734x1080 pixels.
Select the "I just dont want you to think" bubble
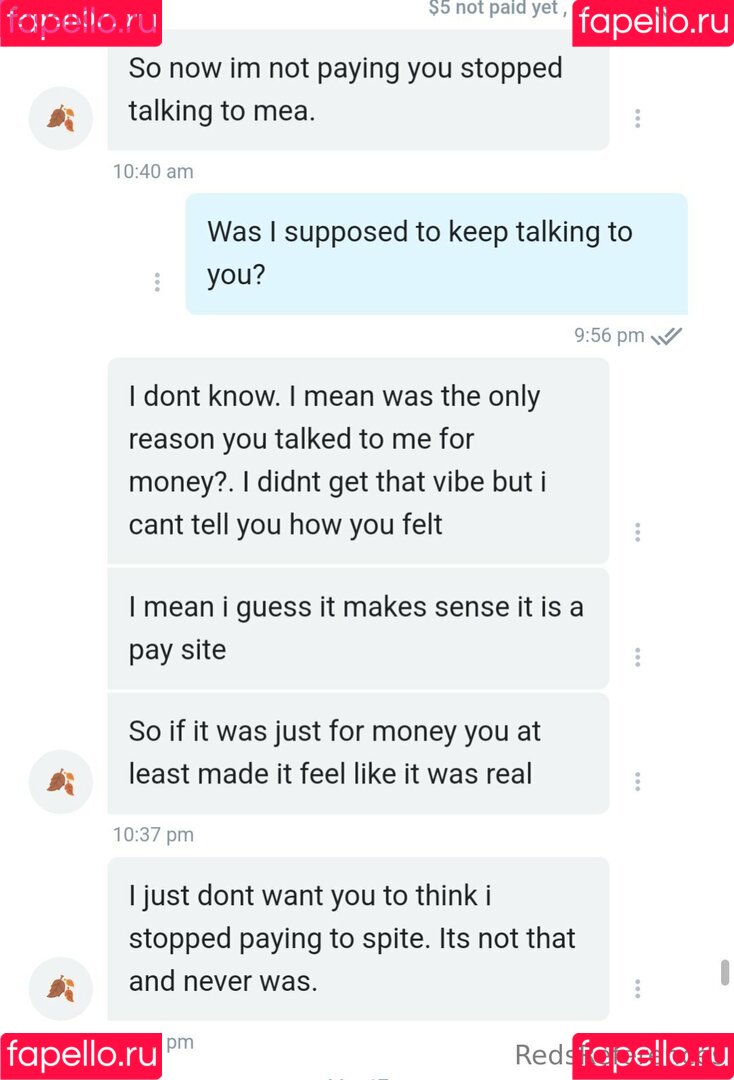click(x=357, y=938)
